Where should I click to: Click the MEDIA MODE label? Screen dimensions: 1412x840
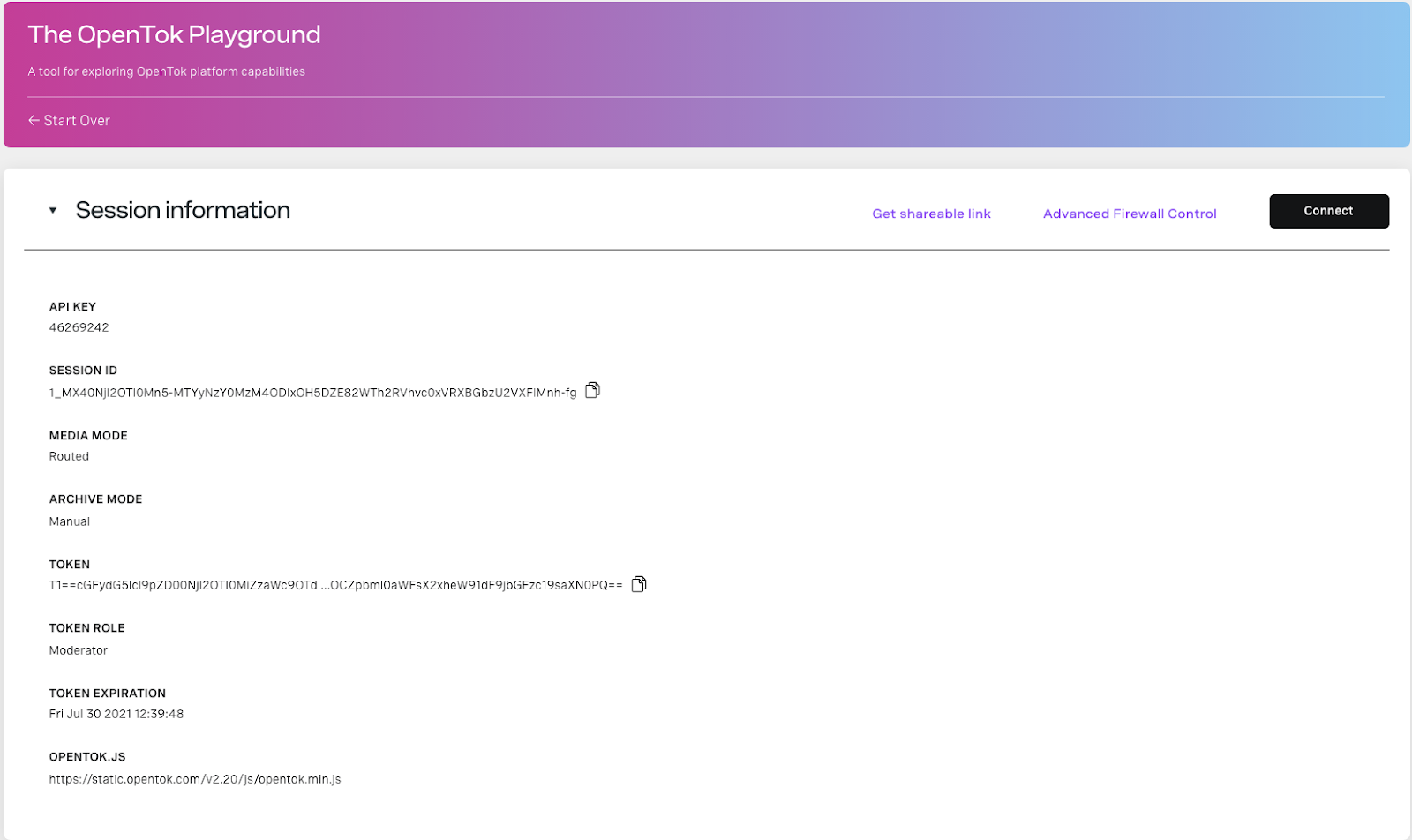tap(88, 436)
